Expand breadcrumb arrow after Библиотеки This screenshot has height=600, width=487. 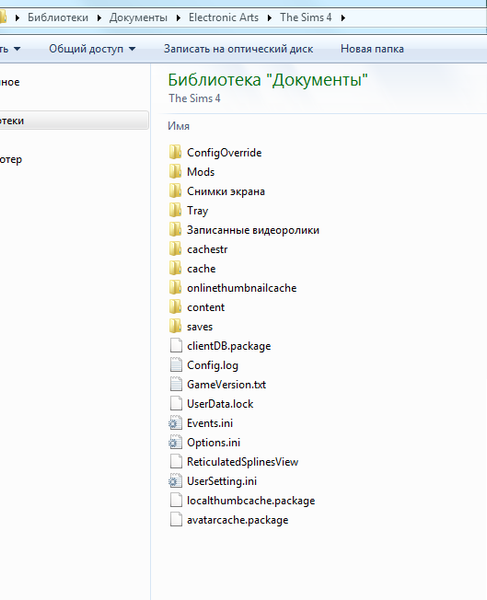click(99, 18)
